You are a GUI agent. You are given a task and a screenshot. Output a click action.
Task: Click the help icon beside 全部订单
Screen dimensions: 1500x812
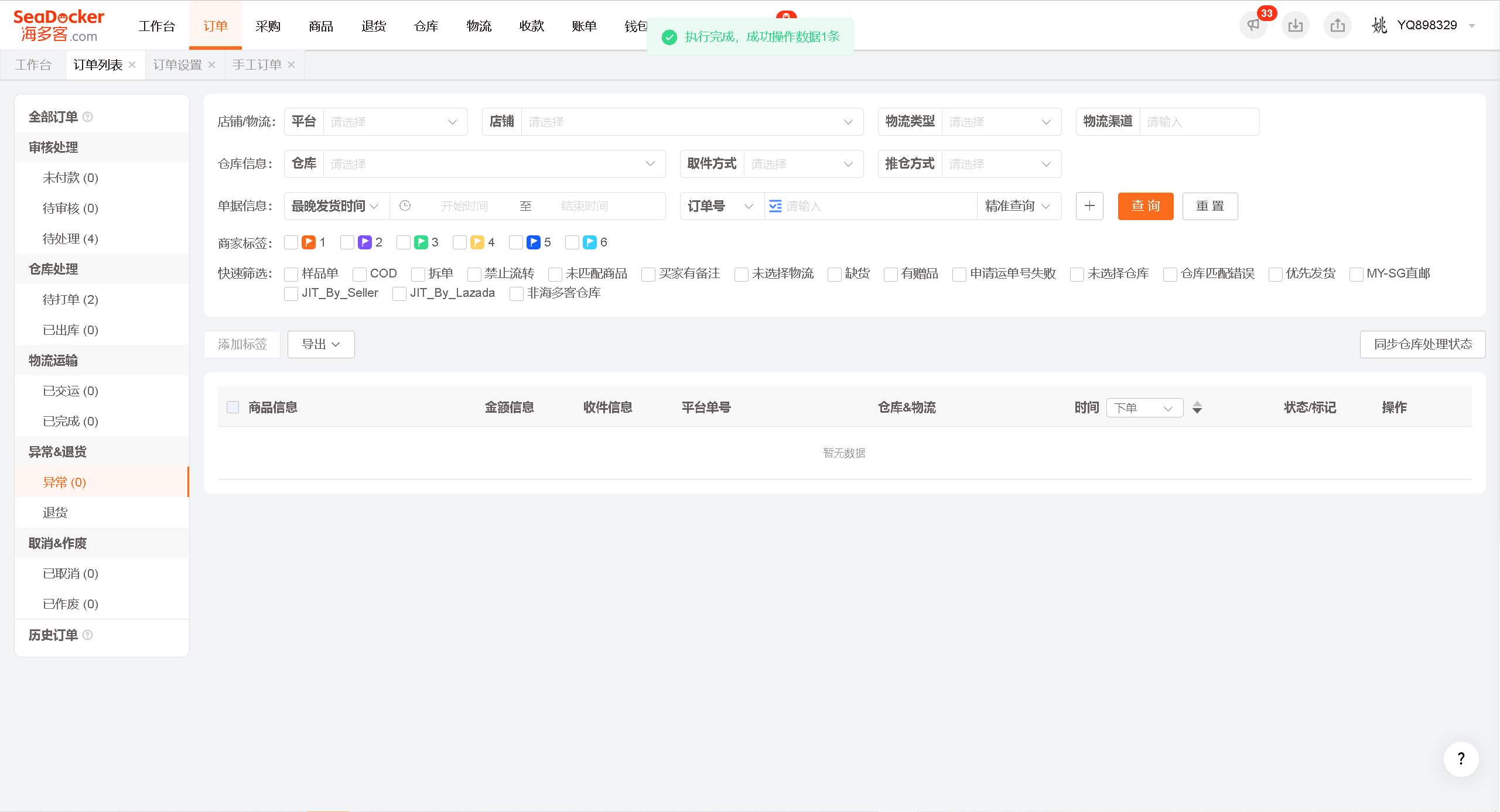pos(88,117)
